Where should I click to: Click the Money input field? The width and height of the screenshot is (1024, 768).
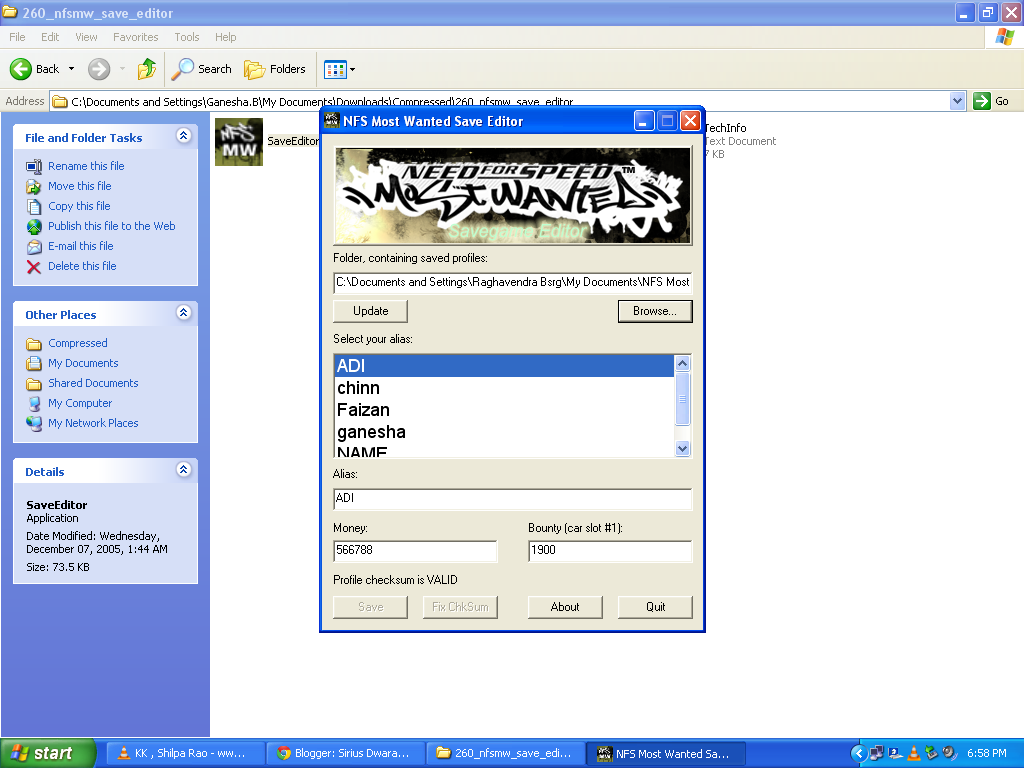point(415,551)
